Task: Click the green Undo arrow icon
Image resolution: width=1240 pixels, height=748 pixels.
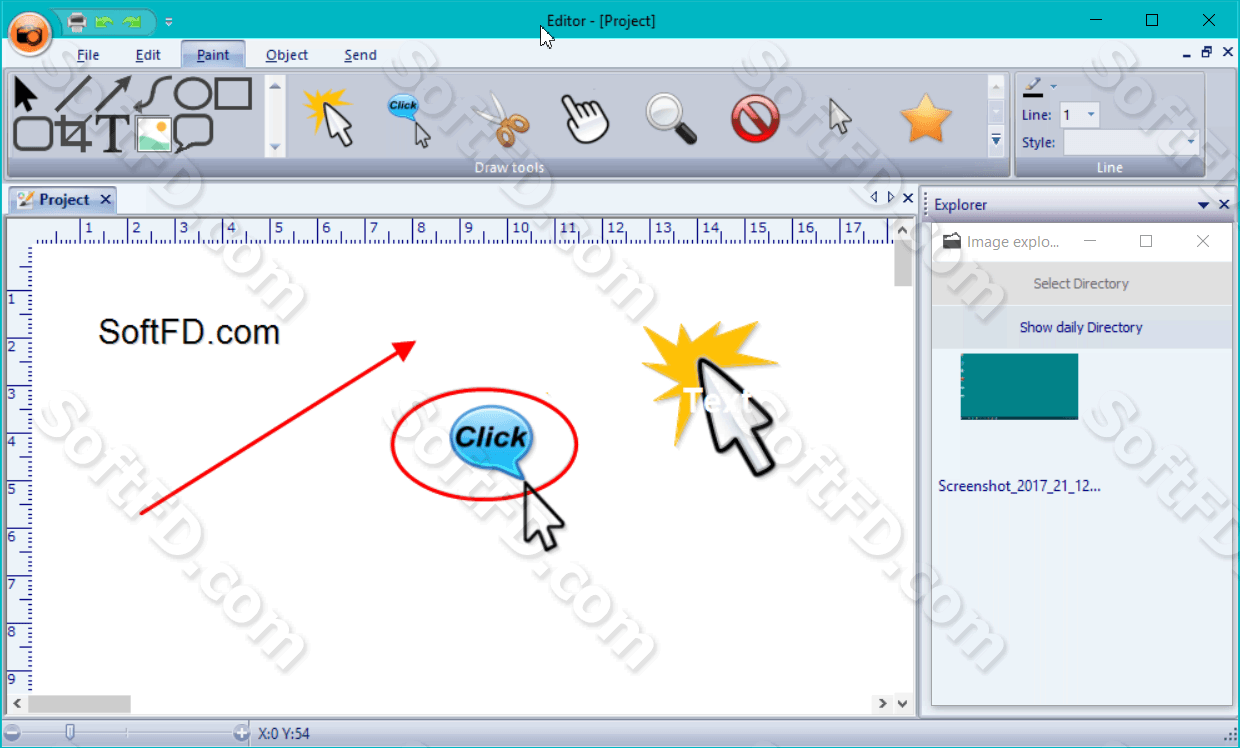Action: click(x=104, y=21)
